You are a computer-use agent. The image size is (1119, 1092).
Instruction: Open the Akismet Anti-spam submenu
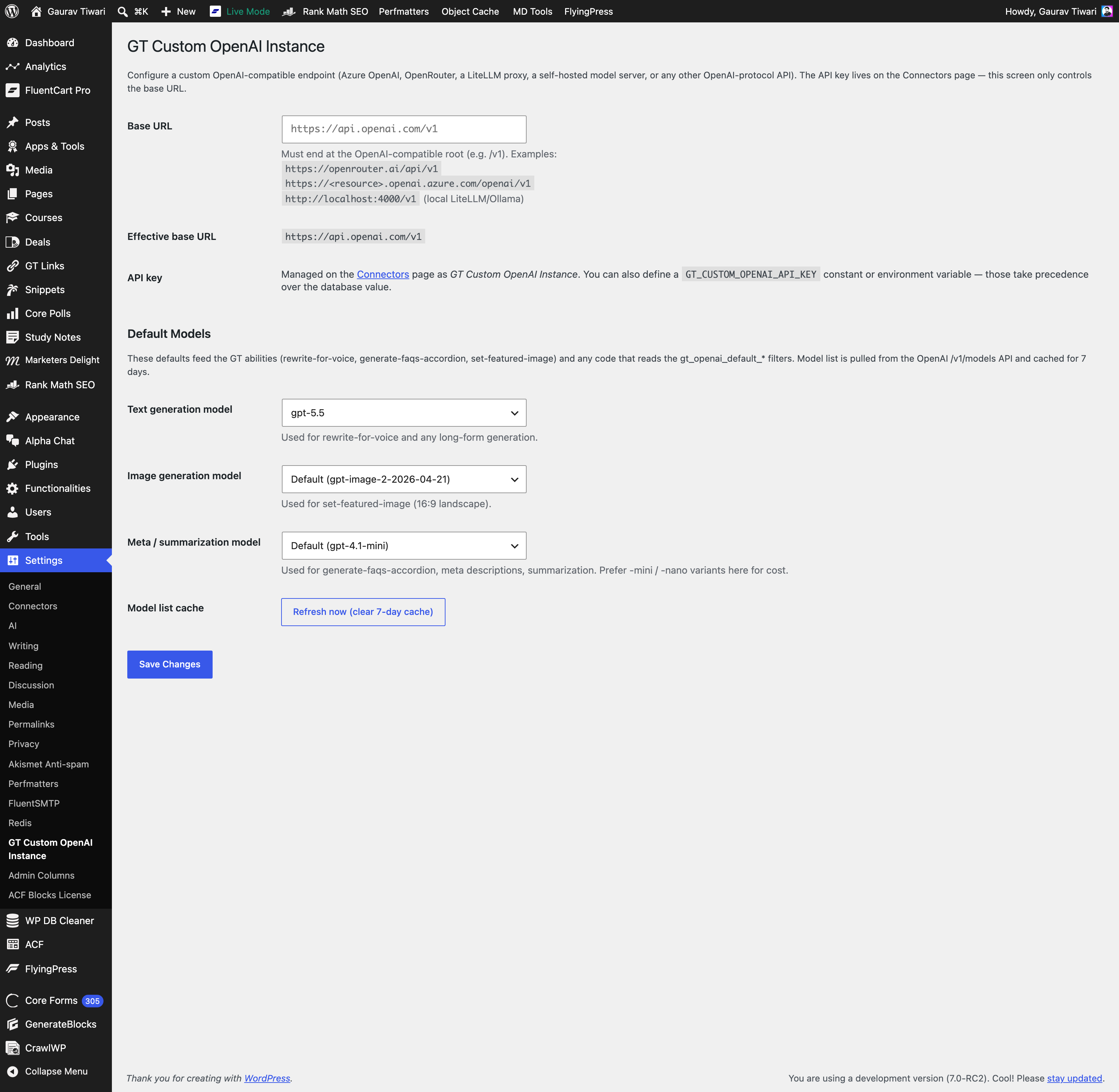click(x=49, y=765)
